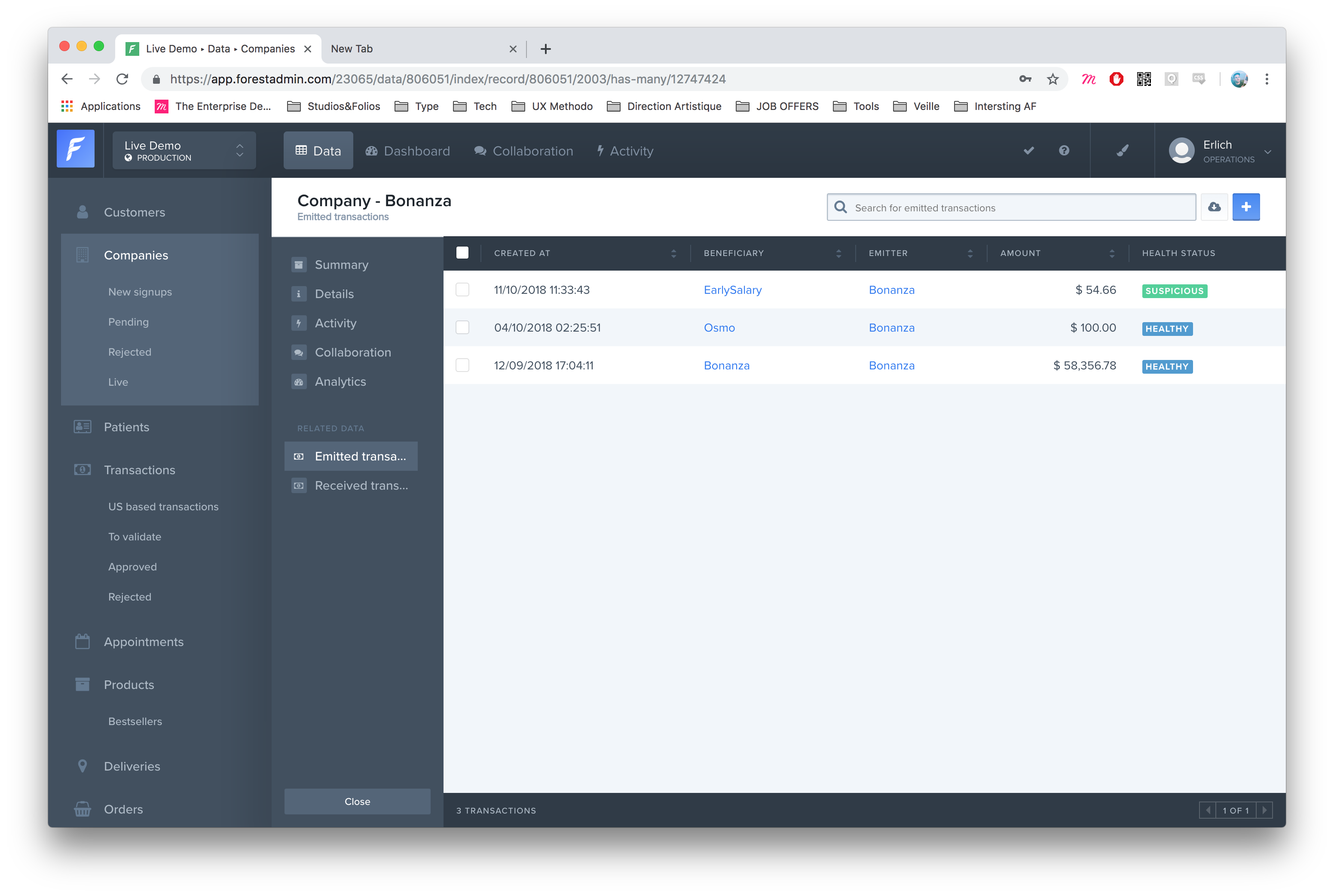Screen dimensions: 1334x896
Task: Click the cloud download export icon
Action: pos(1214,207)
